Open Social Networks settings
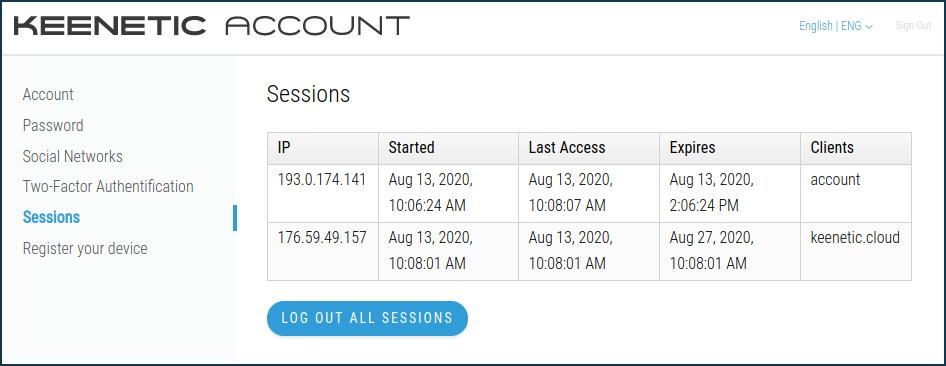The width and height of the screenshot is (946, 366). click(72, 156)
